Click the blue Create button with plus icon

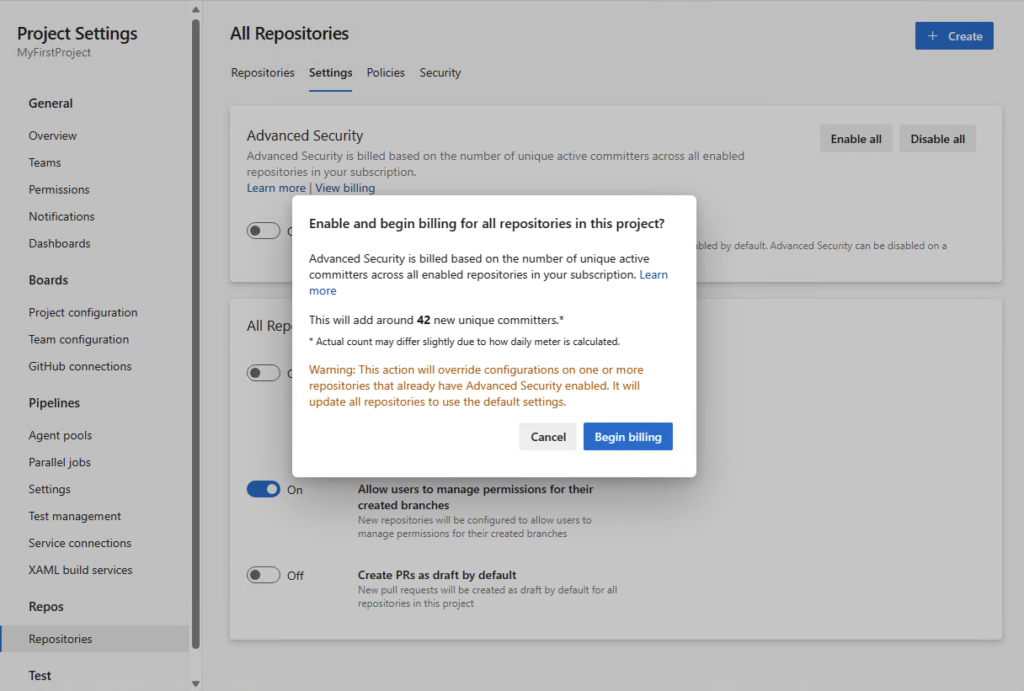pyautogui.click(x=953, y=35)
